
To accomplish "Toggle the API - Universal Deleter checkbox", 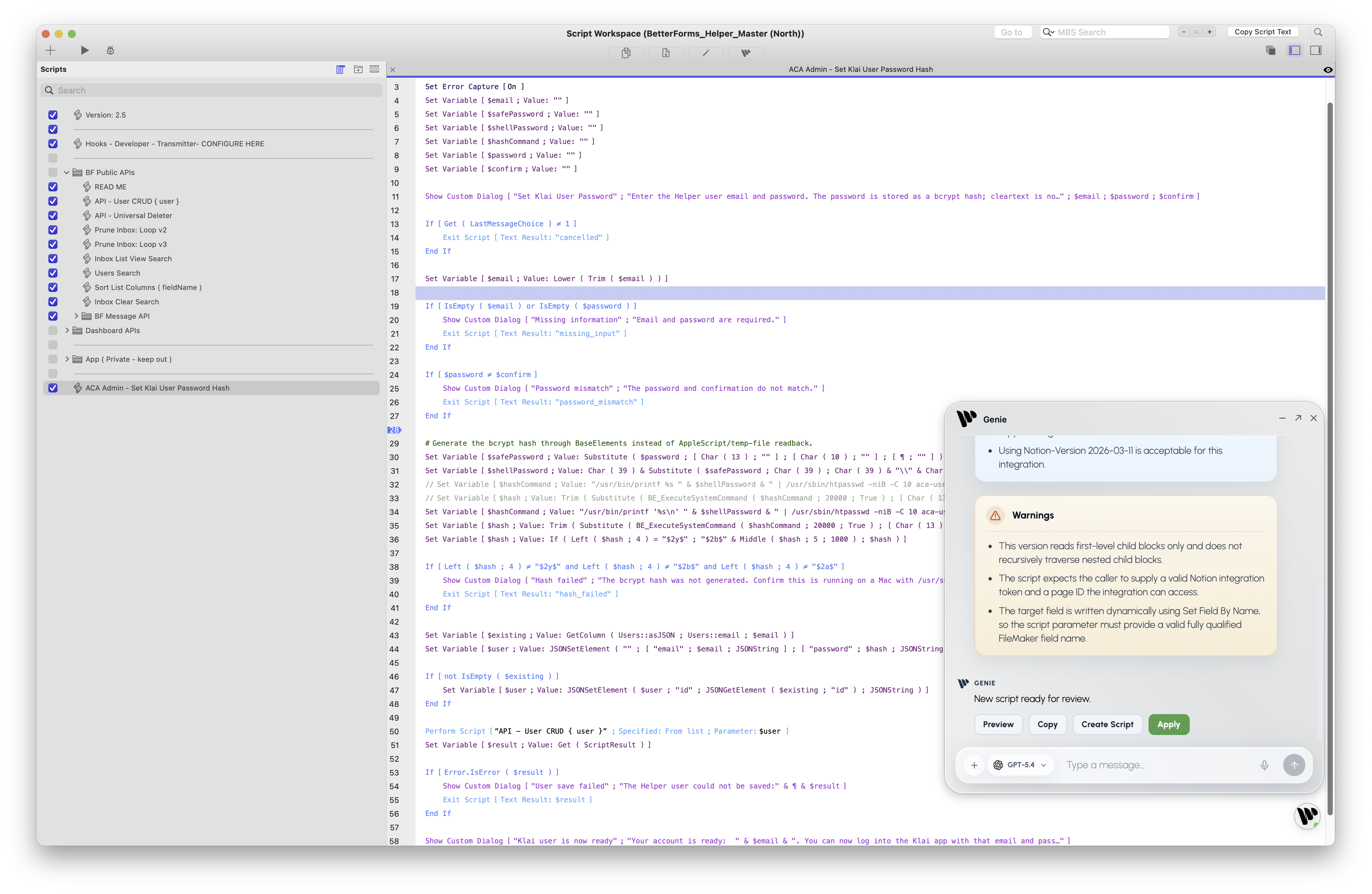I will click(x=53, y=216).
